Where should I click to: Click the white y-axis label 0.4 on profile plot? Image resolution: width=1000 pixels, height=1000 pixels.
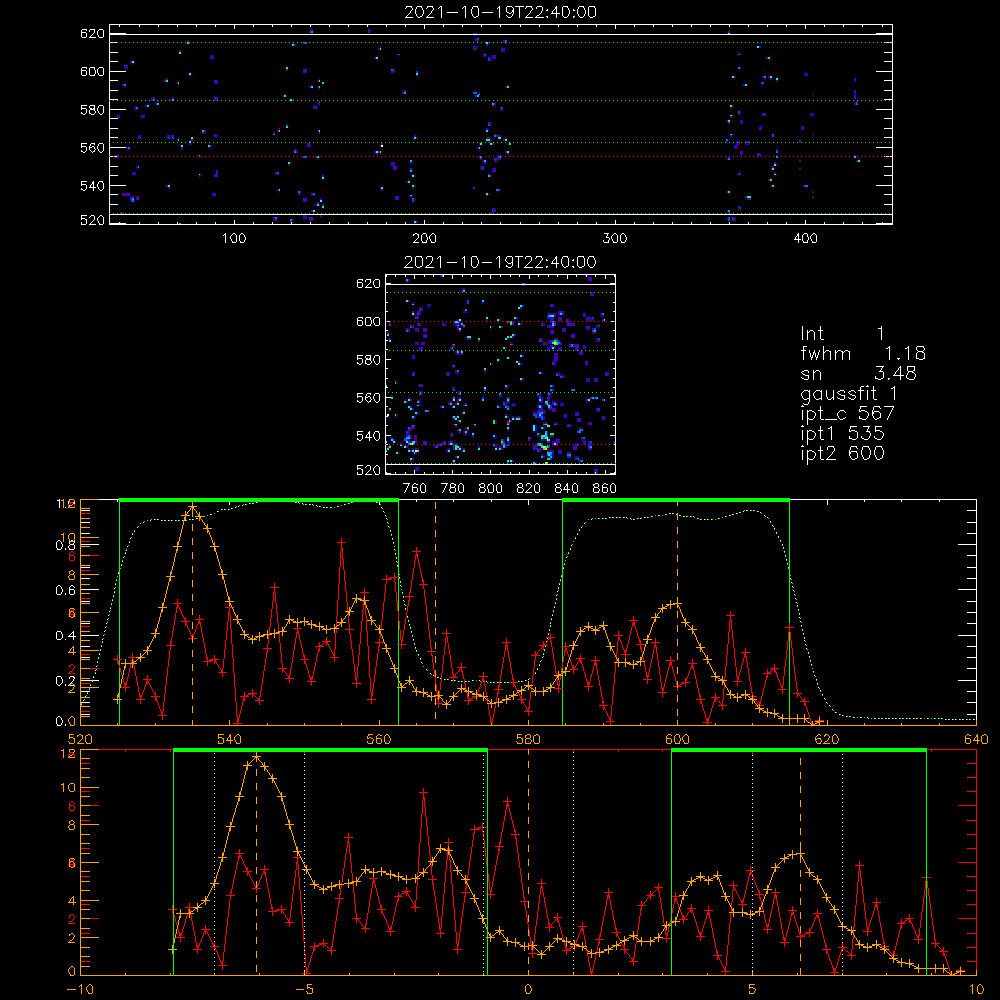click(66, 636)
